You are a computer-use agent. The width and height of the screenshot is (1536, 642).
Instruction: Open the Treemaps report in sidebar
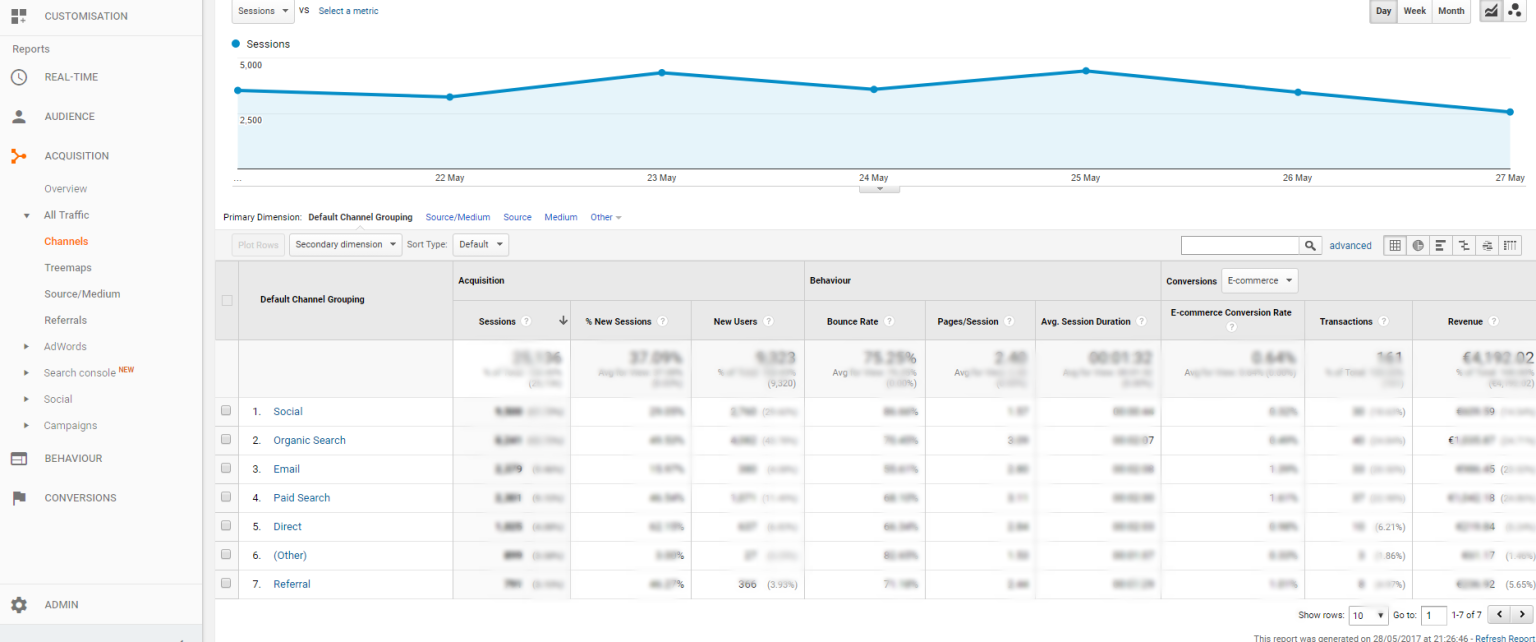[68, 268]
